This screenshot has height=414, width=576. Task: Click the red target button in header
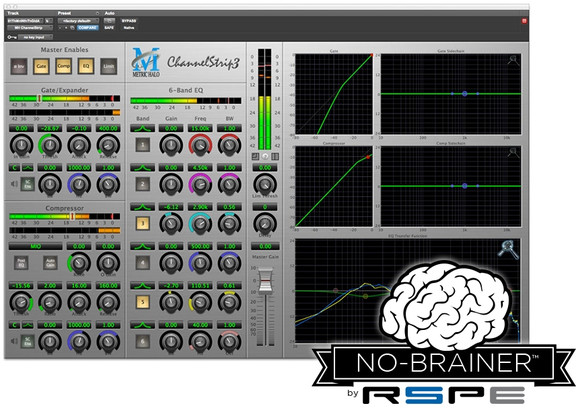coord(524,21)
